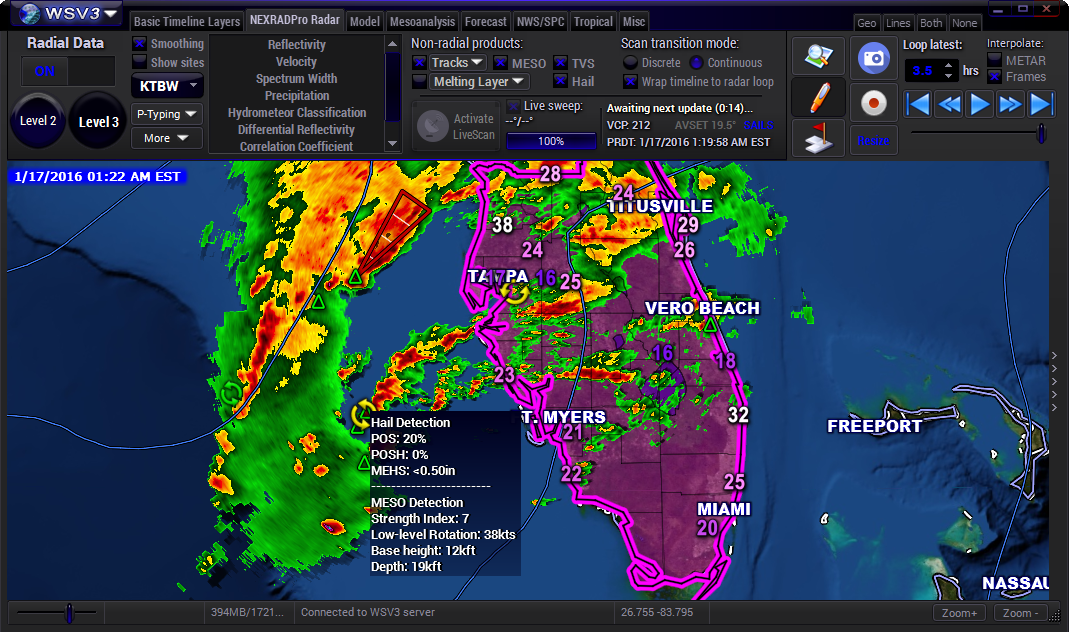Select the pencil drawing tool
This screenshot has width=1069, height=632.
pos(818,97)
